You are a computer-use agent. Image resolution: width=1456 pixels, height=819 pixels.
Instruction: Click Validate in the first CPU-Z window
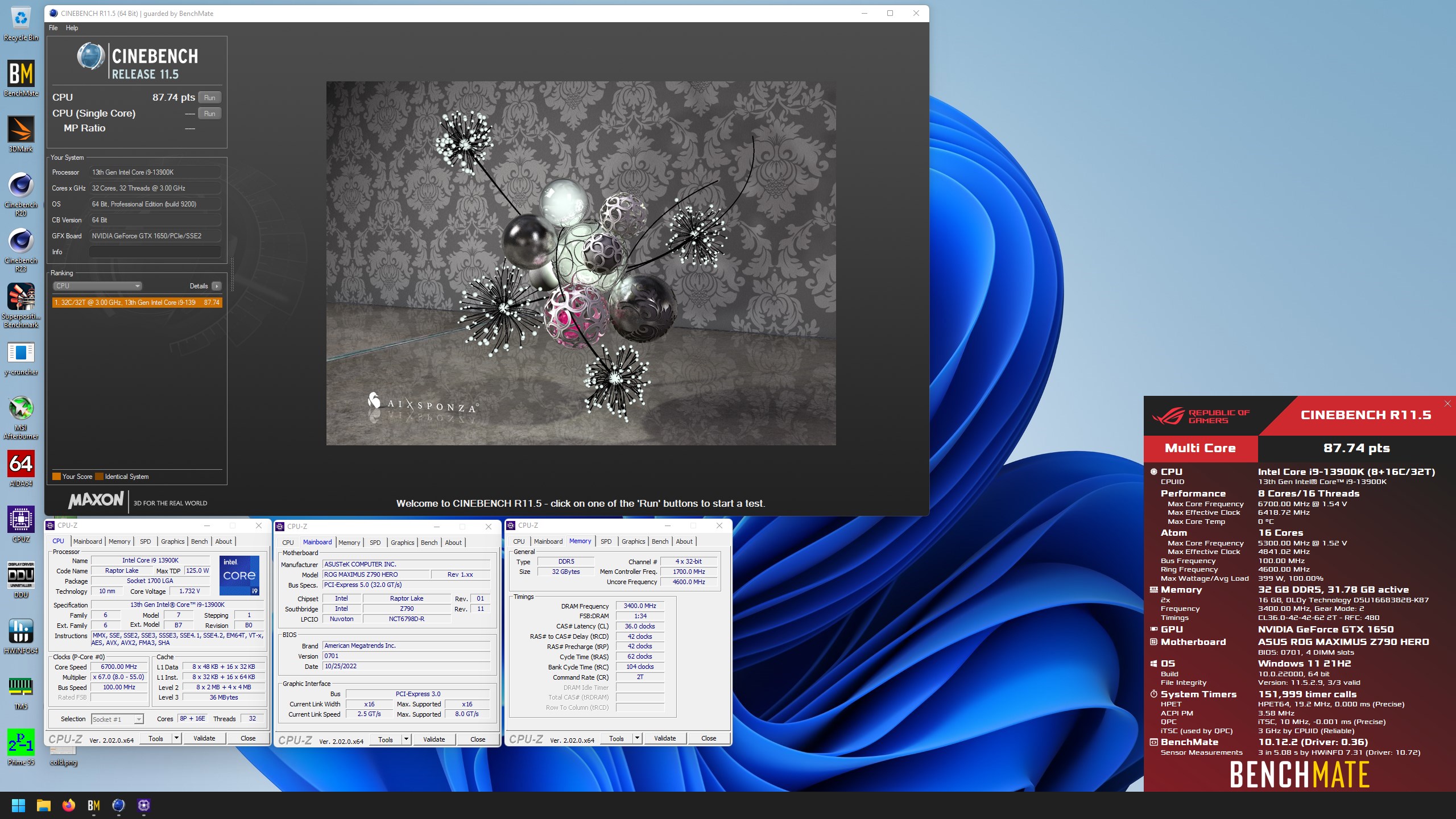tap(204, 738)
